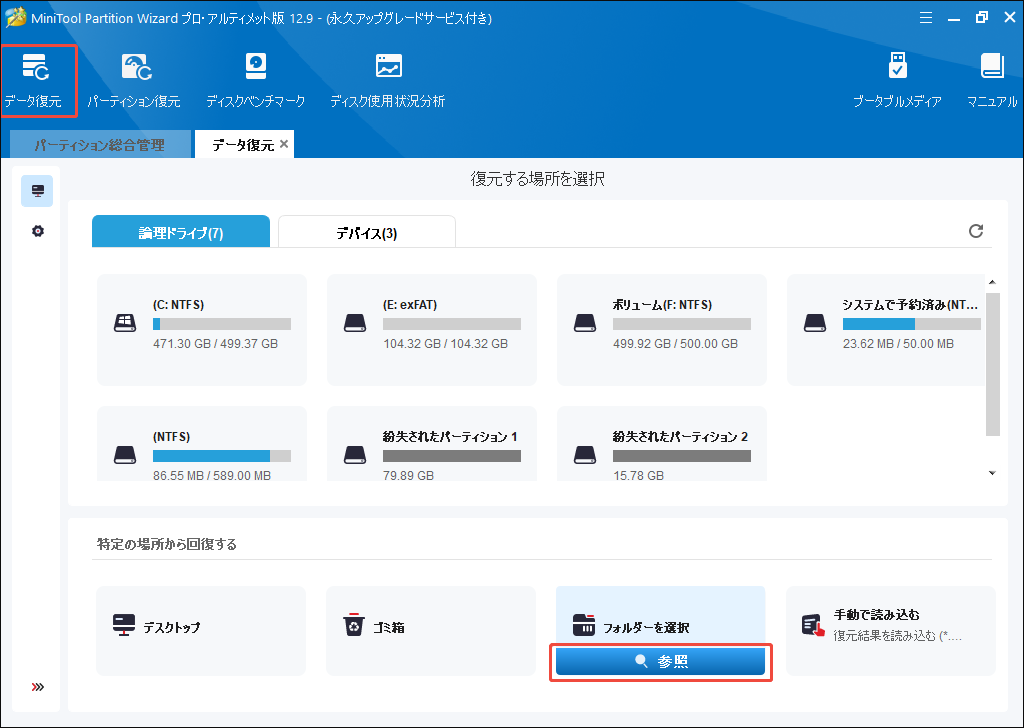Select ボリューム(F: NTFS) drive card

point(662,330)
